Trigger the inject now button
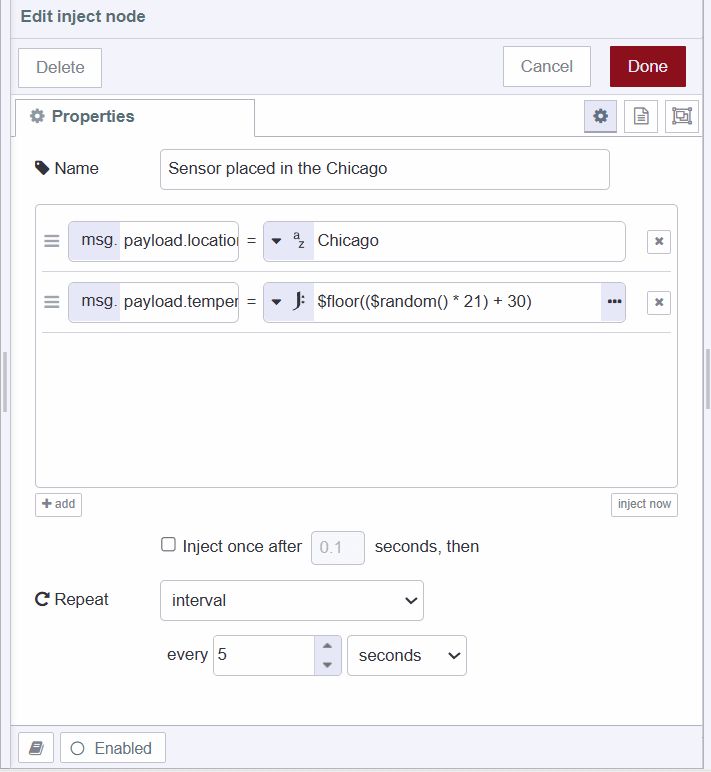 pos(644,504)
